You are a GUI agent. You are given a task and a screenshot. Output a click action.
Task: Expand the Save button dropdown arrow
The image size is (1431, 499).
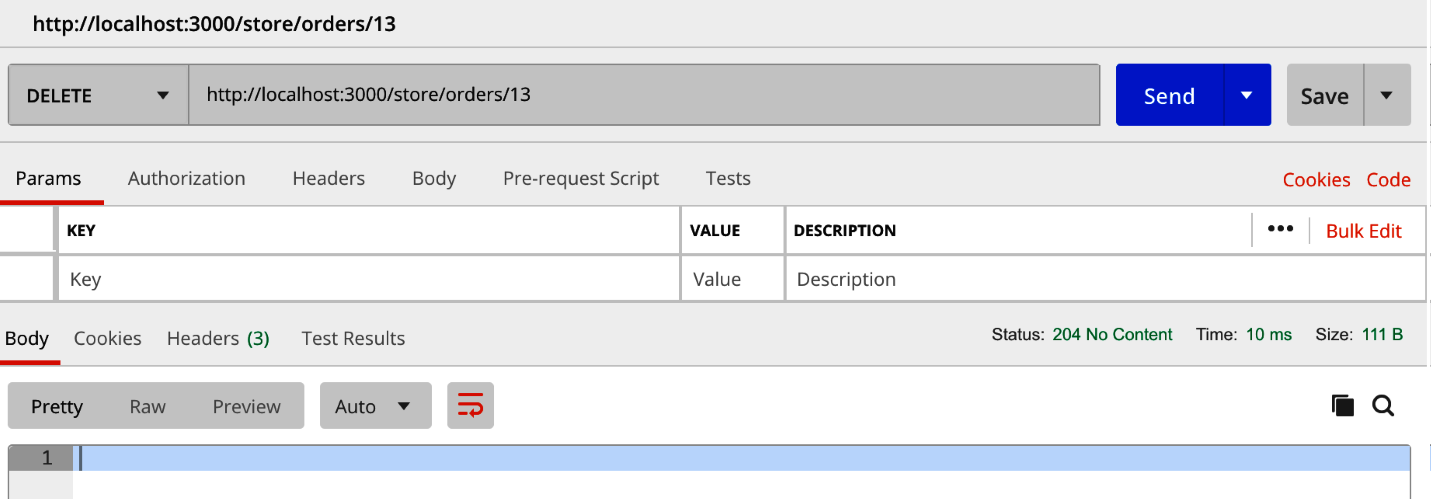click(x=1386, y=95)
